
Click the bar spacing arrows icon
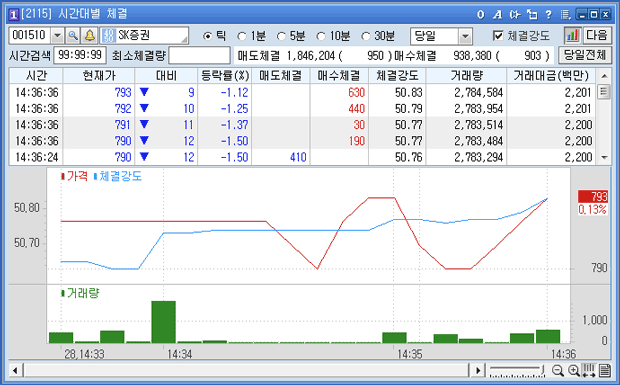[589, 370]
